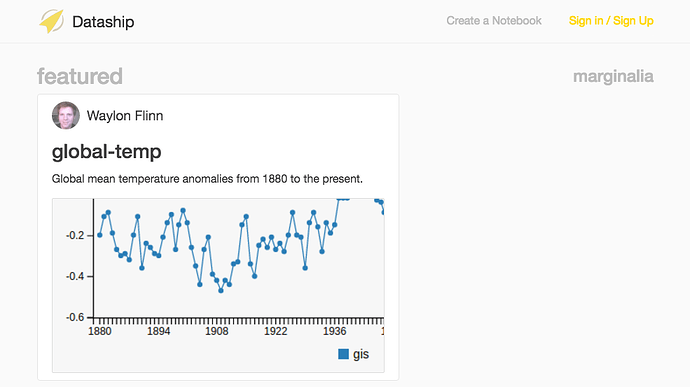690x387 pixels.
Task: Click the 1880 x-axis label
Action: click(100, 332)
